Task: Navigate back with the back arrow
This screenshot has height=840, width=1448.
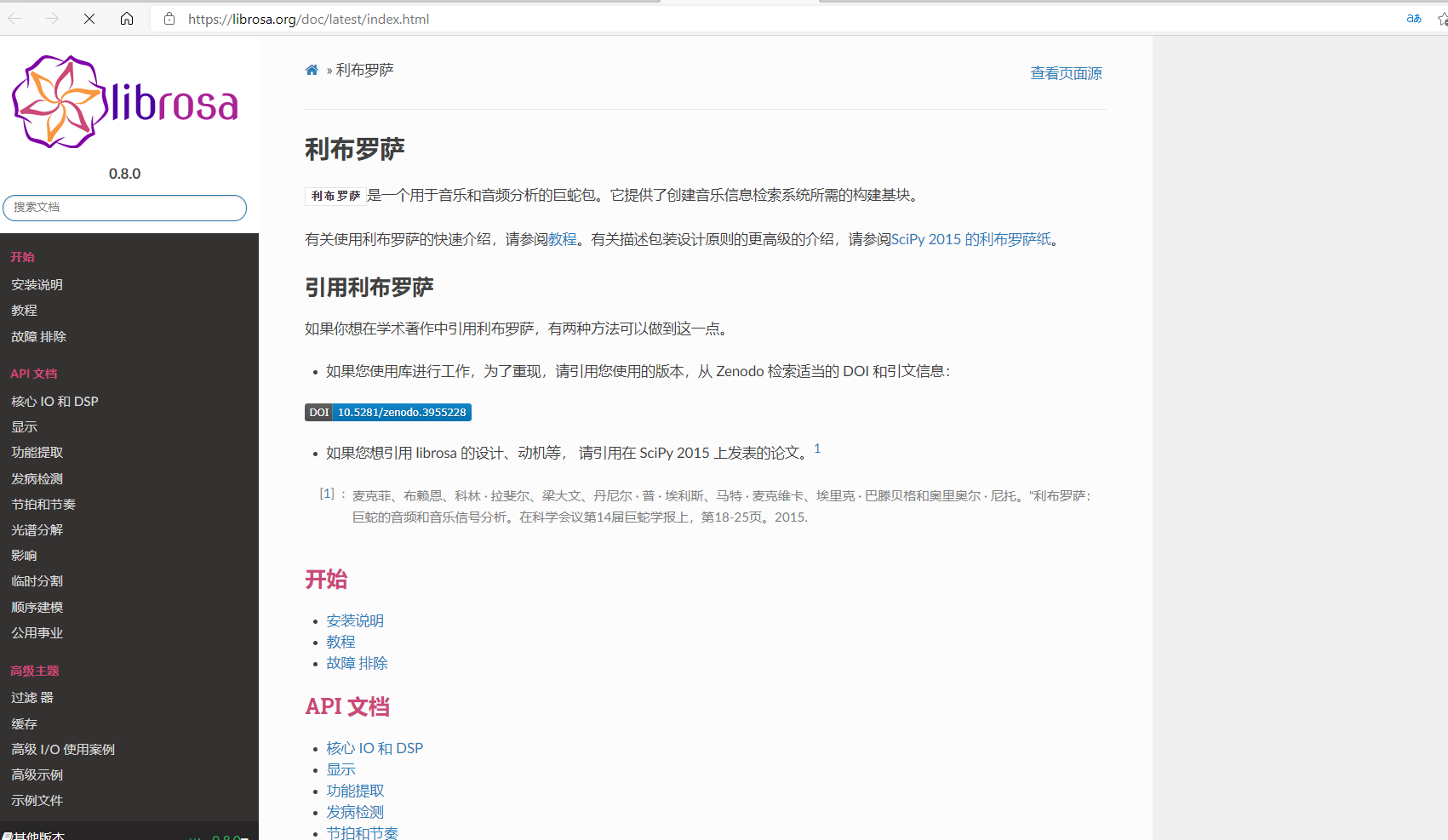Action: (x=15, y=19)
